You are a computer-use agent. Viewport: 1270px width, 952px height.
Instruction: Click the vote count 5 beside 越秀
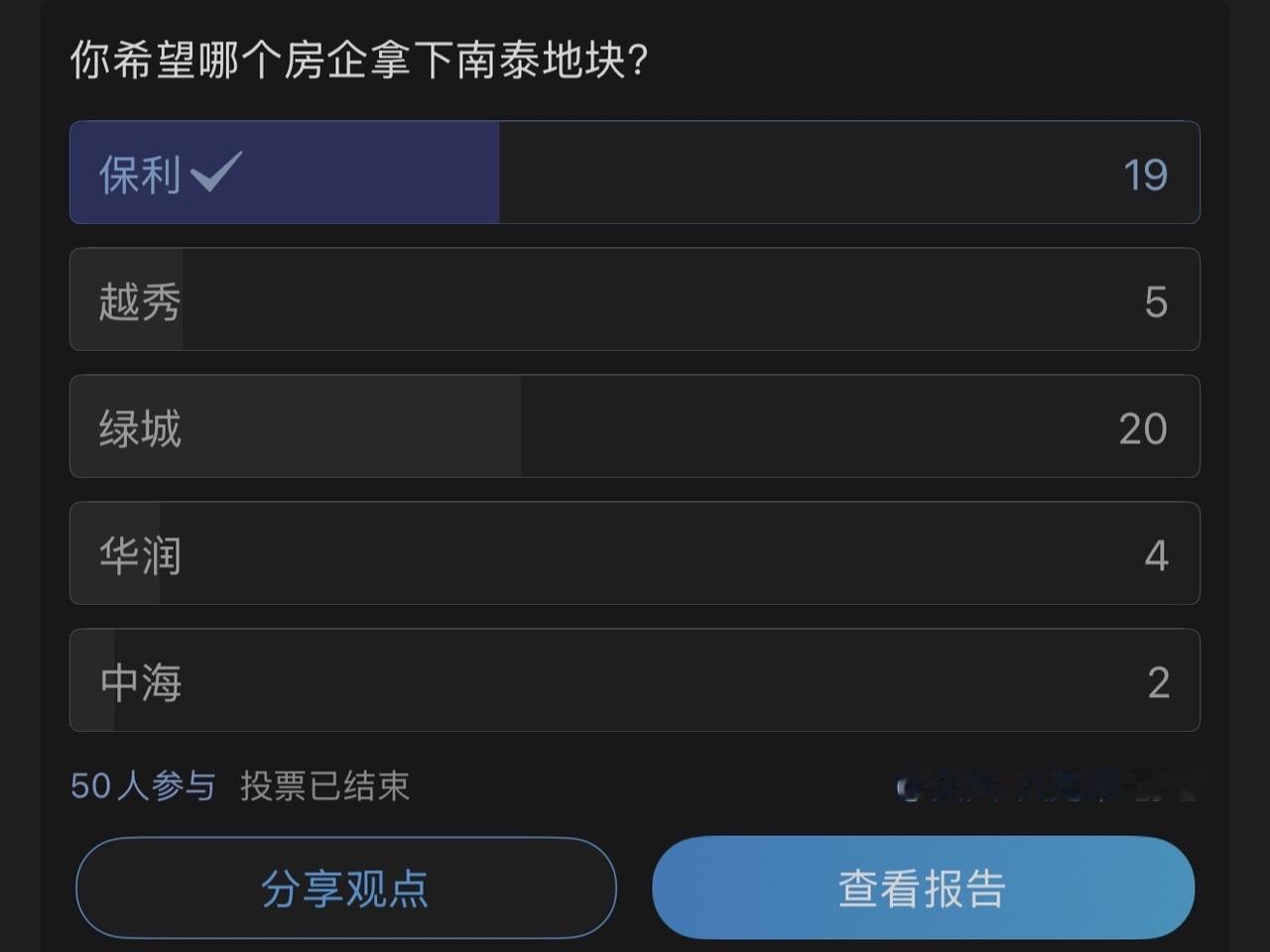[x=1156, y=300]
